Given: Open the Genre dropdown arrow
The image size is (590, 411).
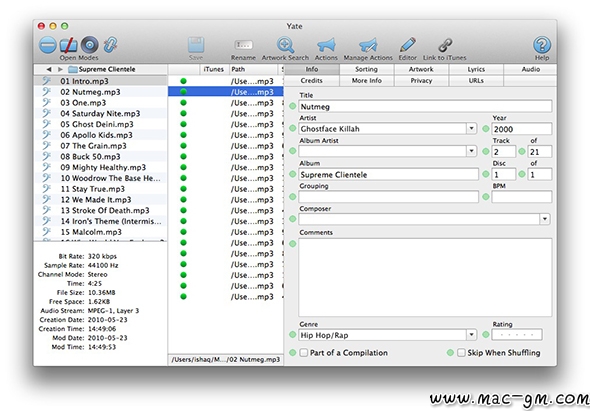Looking at the screenshot, I should 471,335.
